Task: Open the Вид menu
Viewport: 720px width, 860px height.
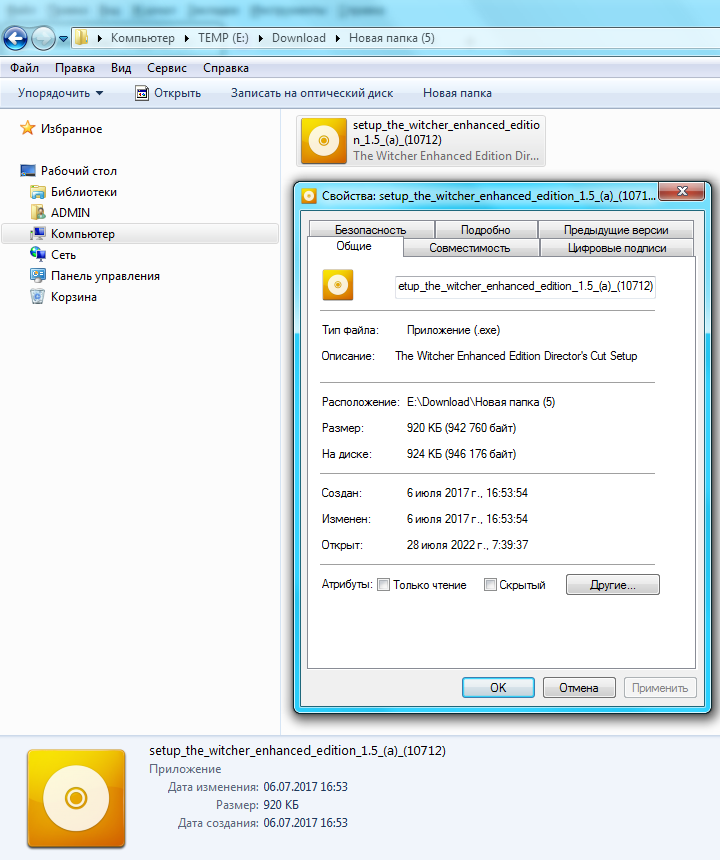Action: click(x=121, y=68)
